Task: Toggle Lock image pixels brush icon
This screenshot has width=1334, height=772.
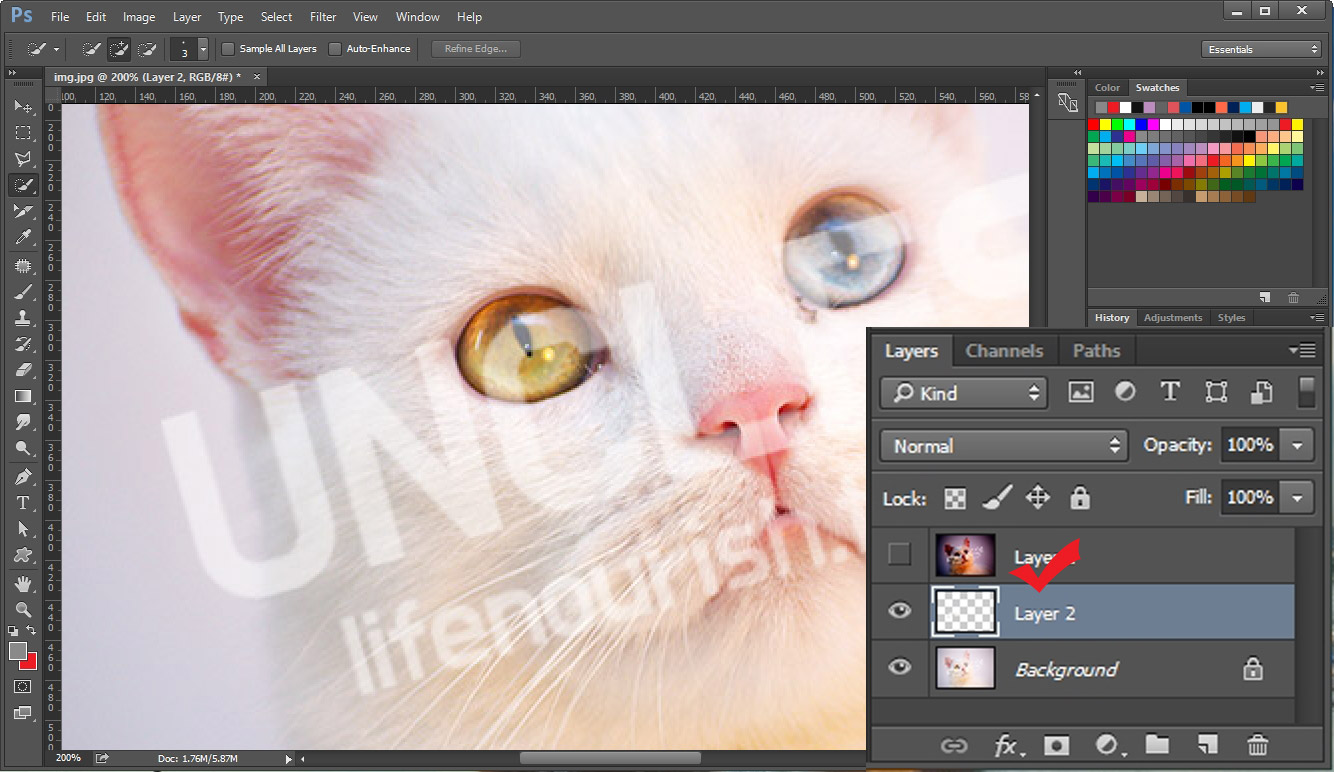Action: pos(997,498)
